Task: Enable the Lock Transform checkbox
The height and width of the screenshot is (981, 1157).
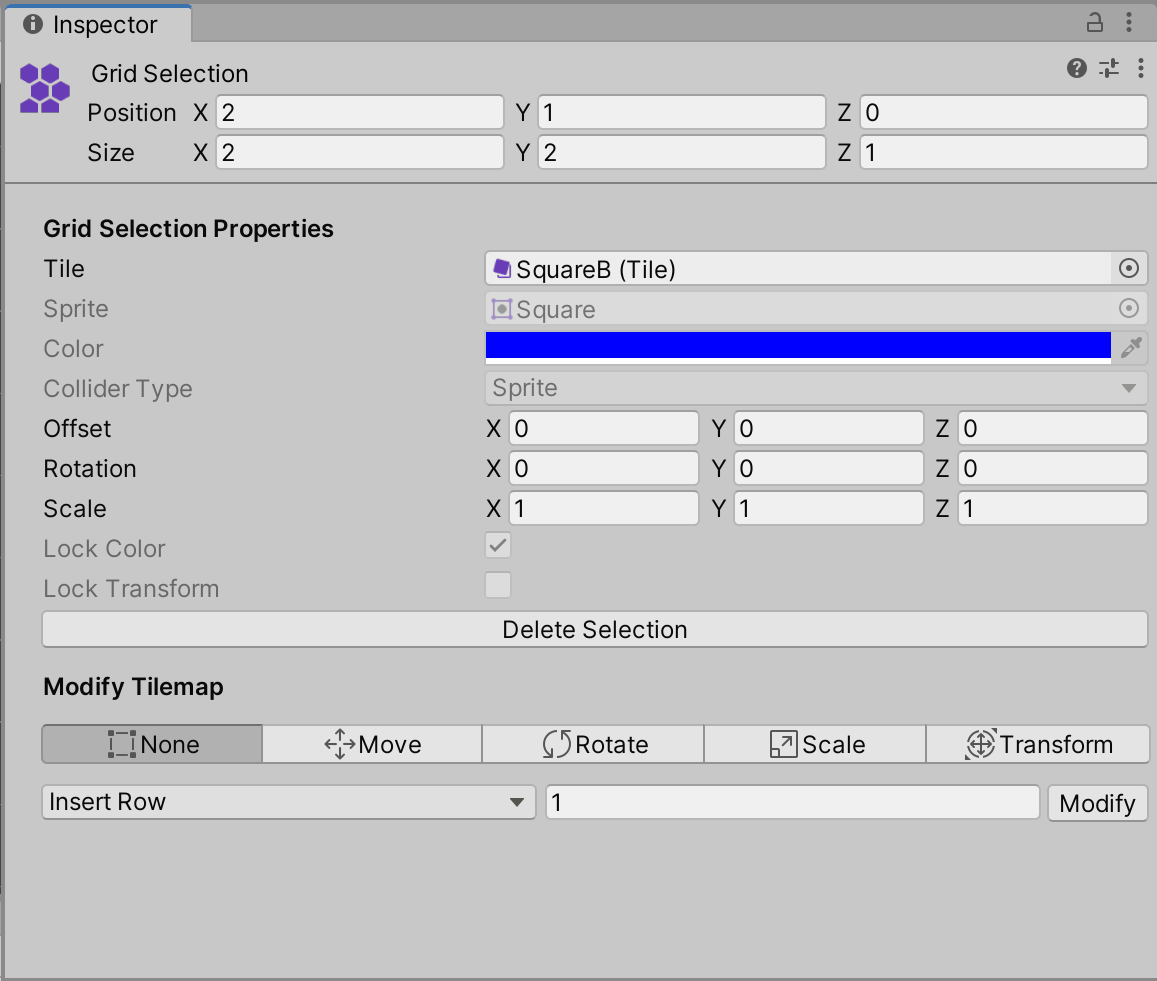Action: click(x=498, y=586)
